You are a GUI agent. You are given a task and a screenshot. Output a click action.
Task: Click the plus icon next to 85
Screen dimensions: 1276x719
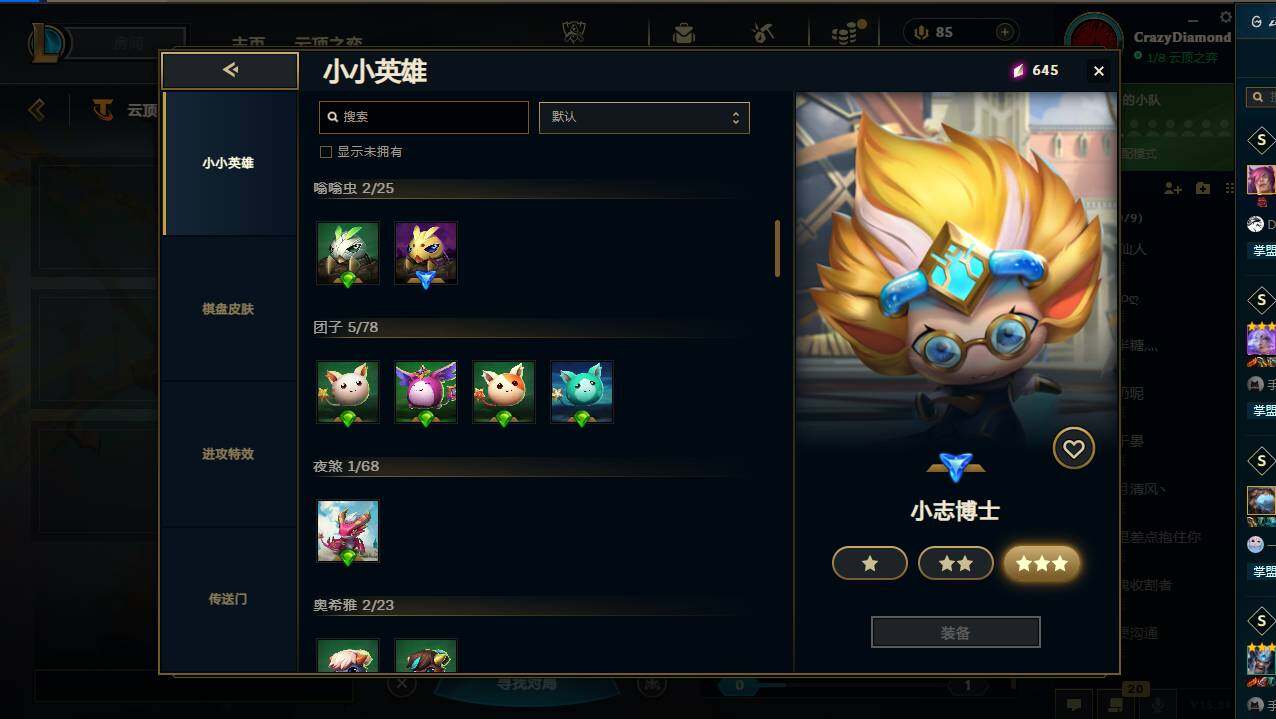[1005, 32]
